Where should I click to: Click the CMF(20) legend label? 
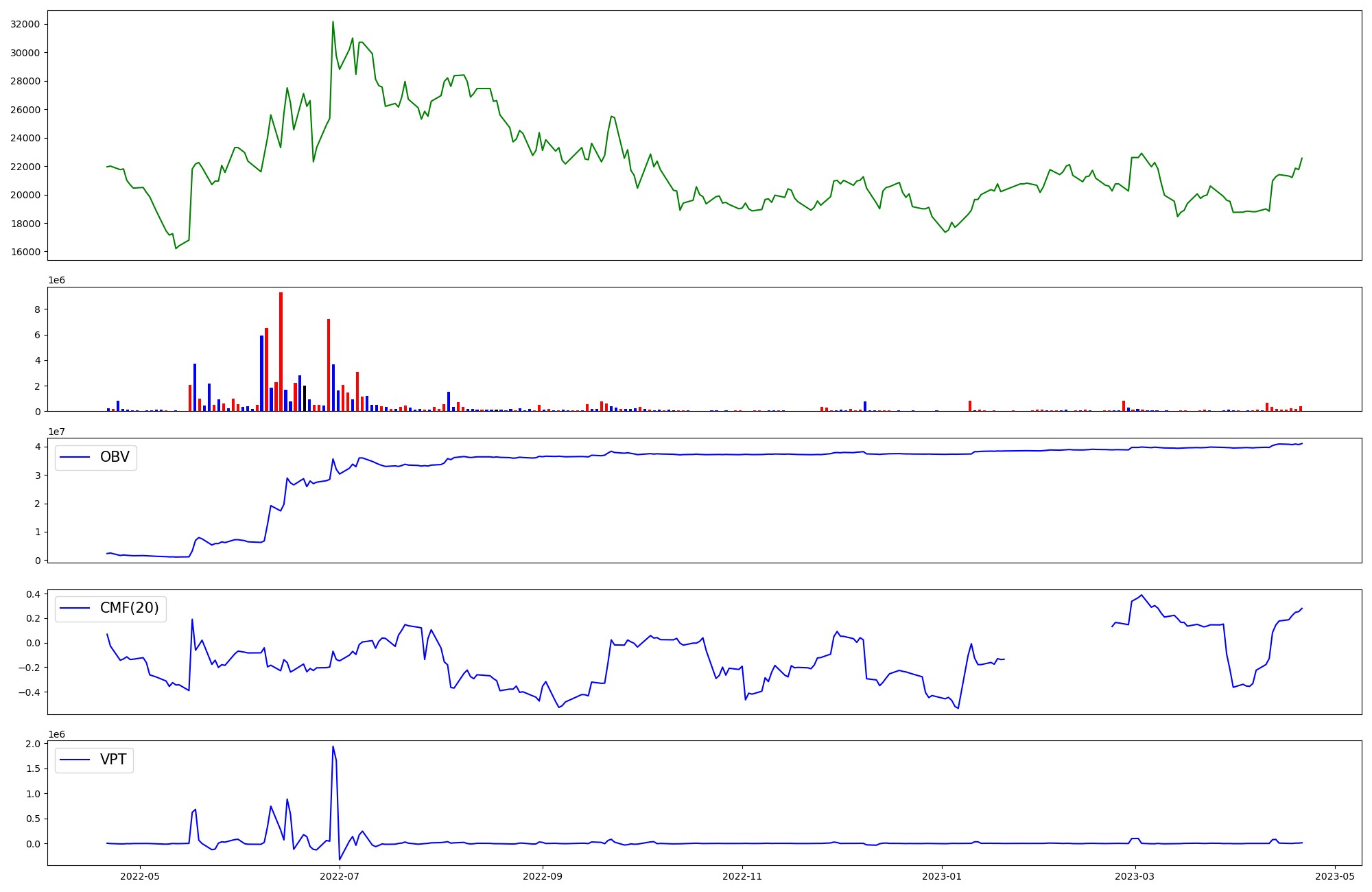tap(129, 608)
